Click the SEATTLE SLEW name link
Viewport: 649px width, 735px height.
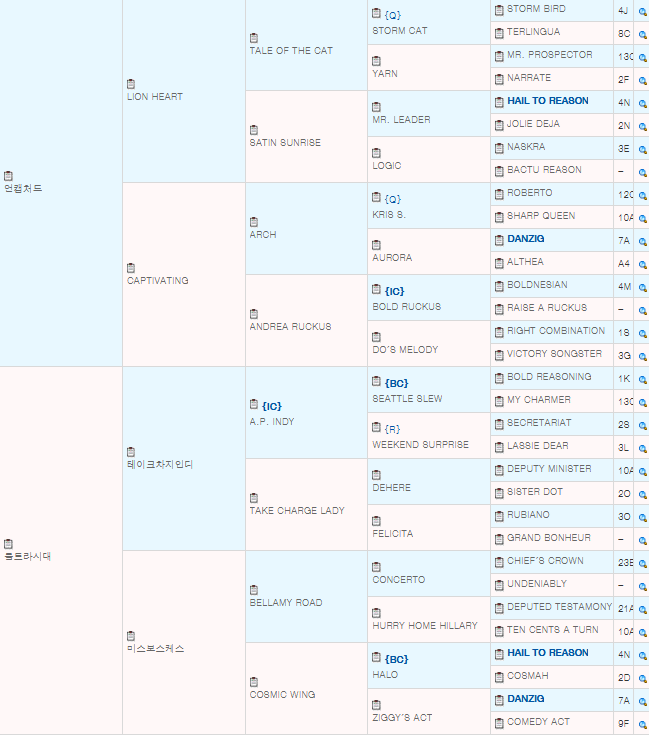tap(407, 399)
